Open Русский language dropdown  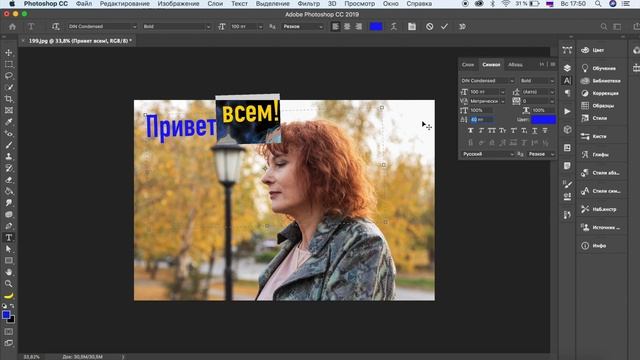click(x=487, y=154)
